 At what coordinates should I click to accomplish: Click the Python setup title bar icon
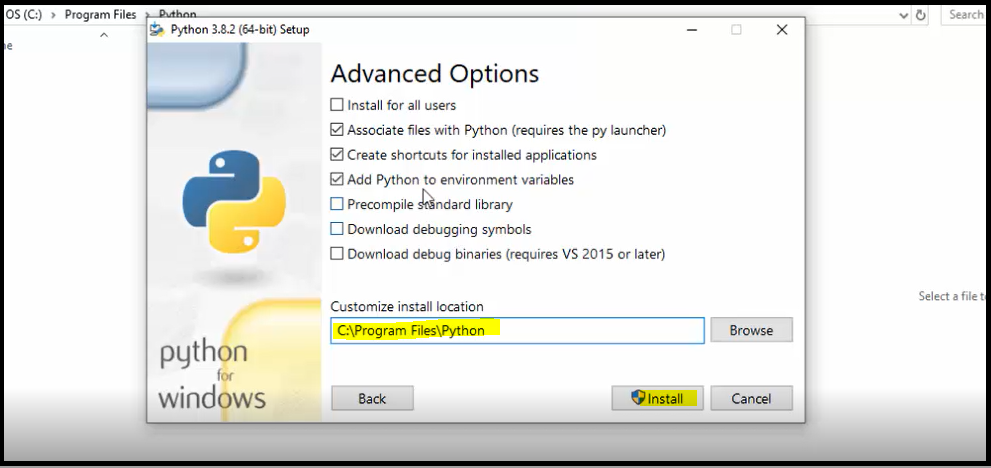158,30
